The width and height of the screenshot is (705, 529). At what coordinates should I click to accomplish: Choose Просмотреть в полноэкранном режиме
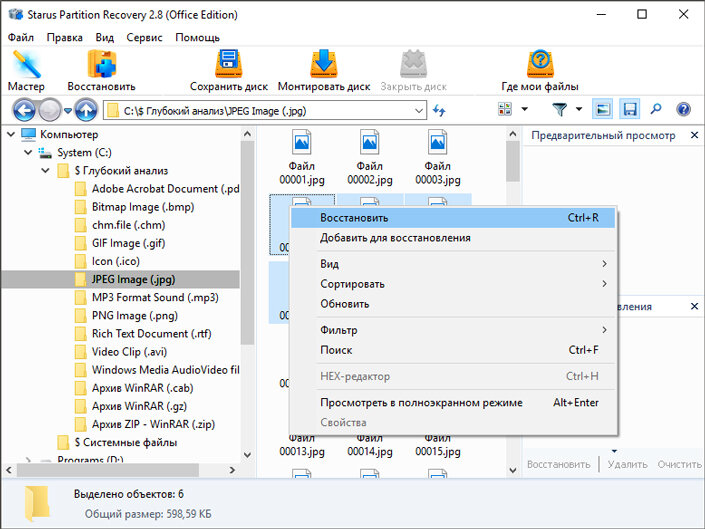(453, 403)
